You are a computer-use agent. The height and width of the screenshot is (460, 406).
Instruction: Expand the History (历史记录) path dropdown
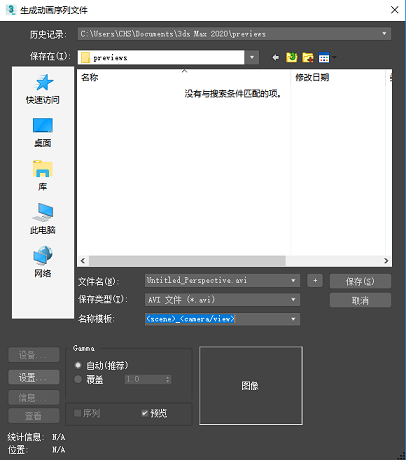coord(384,34)
